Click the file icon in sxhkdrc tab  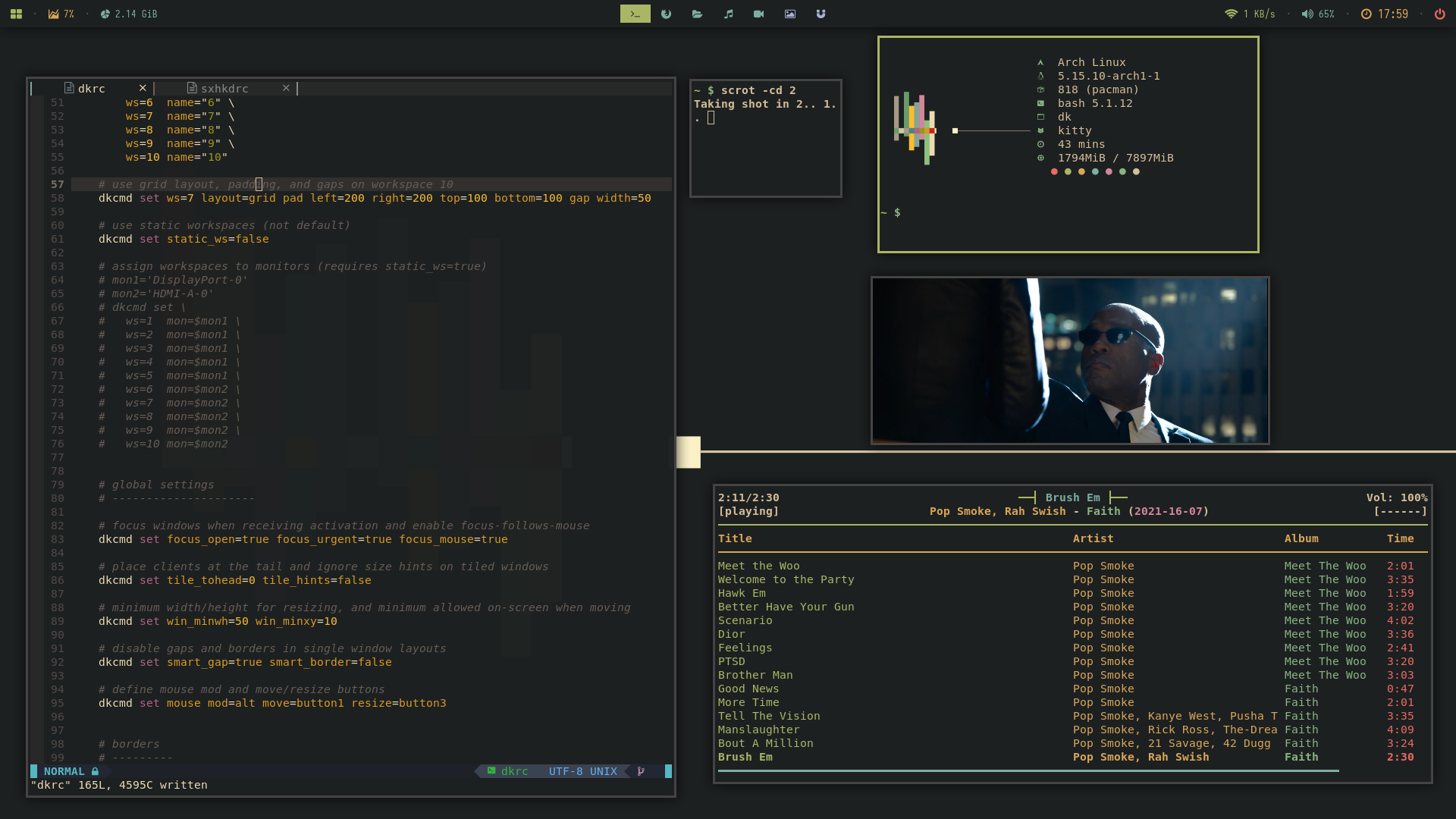tap(192, 88)
